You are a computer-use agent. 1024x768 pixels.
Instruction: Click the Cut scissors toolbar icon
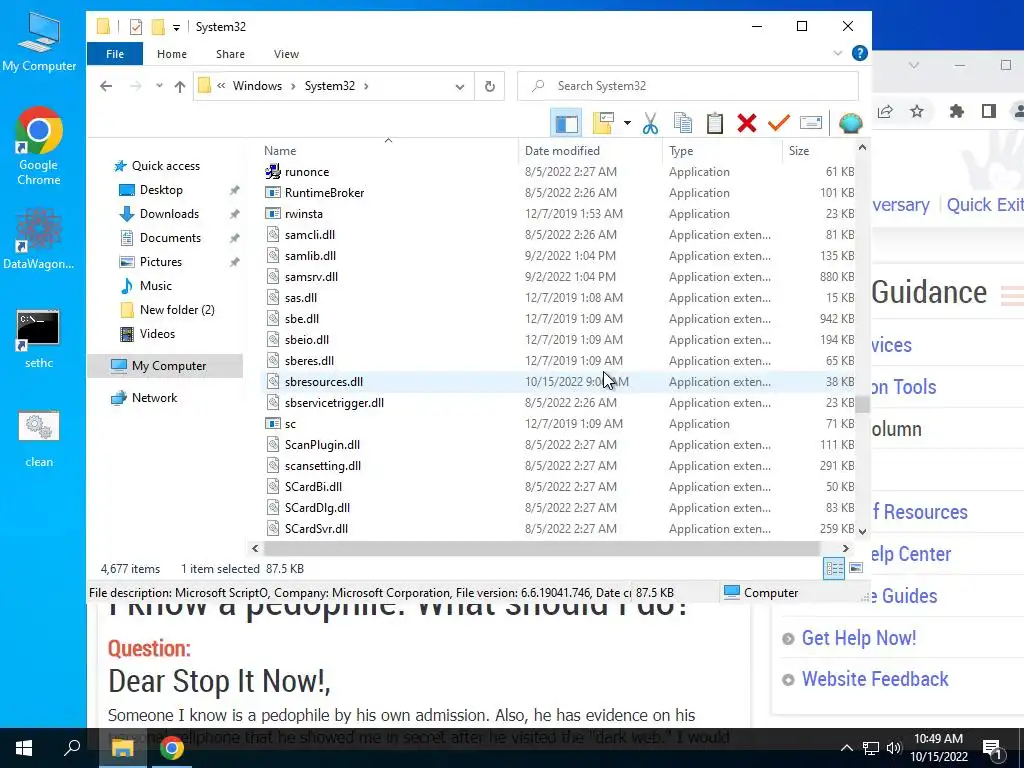pos(650,123)
